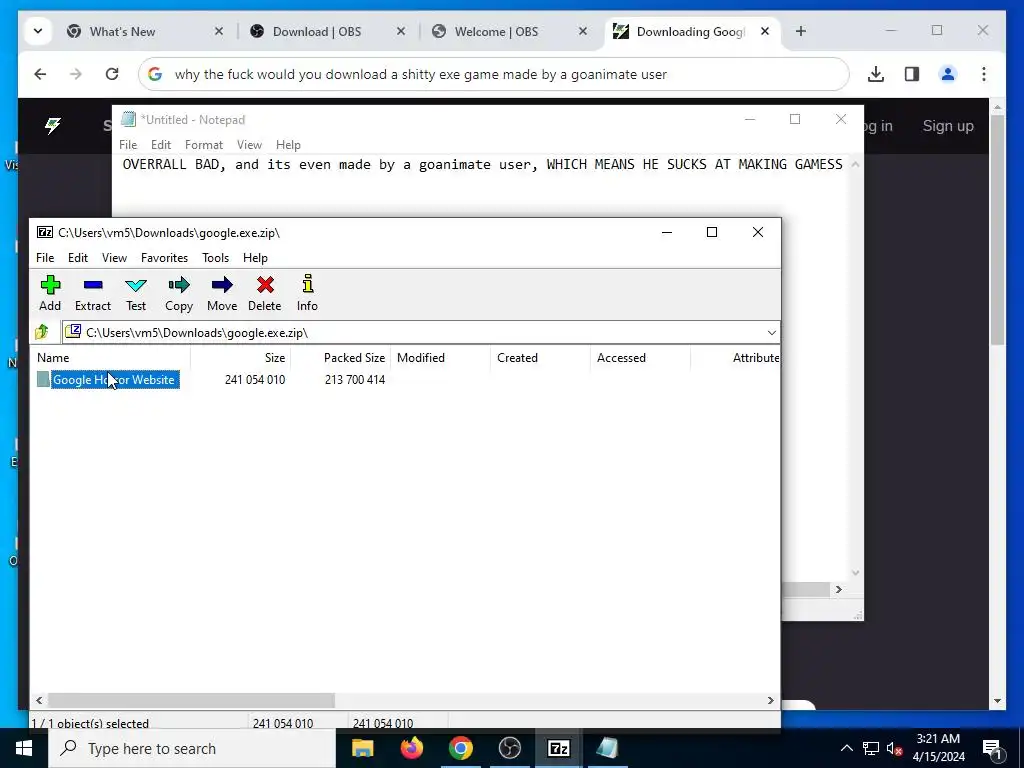Open the 7-Zip Help menu
Viewport: 1024px width, 768px height.
coord(255,258)
